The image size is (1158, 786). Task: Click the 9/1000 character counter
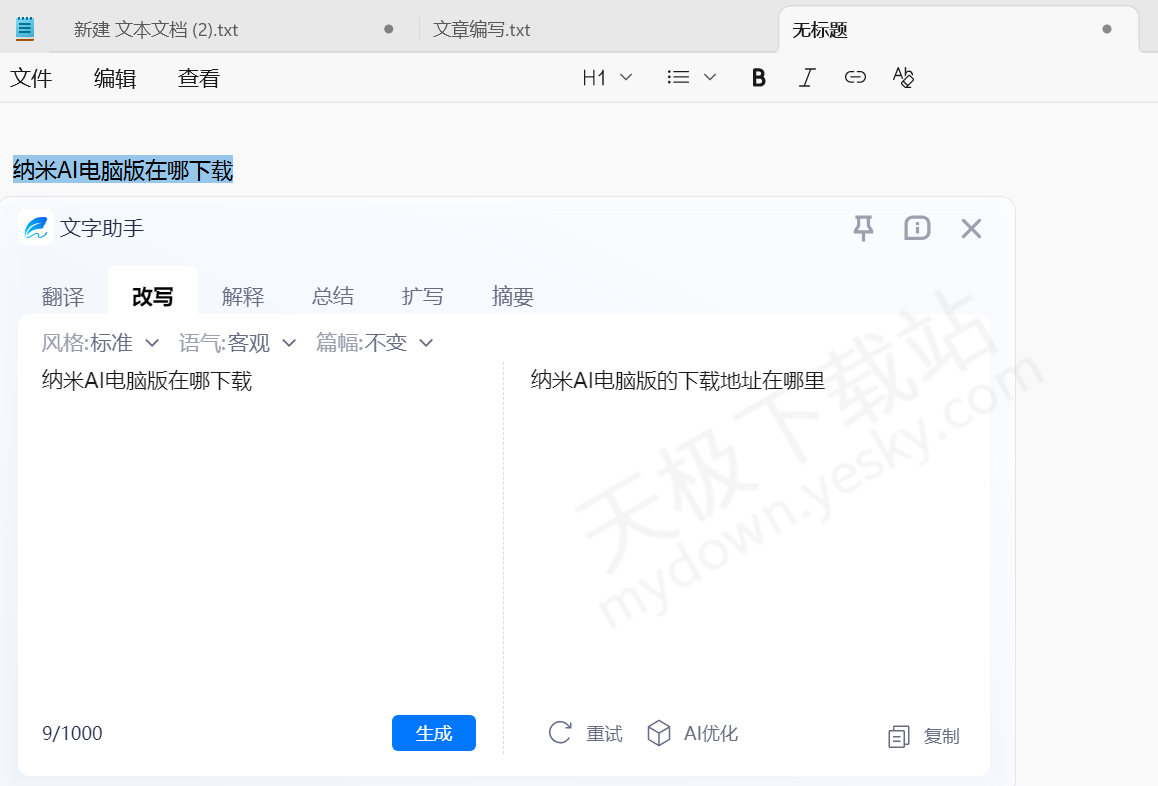(72, 733)
